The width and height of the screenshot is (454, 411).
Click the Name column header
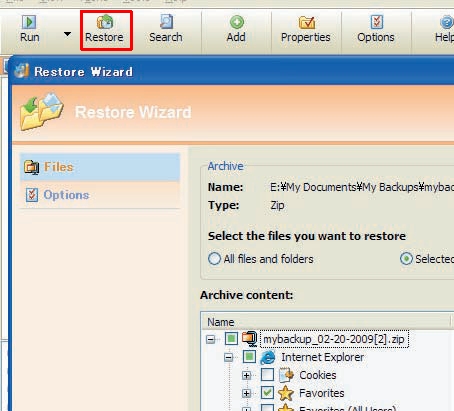326,322
